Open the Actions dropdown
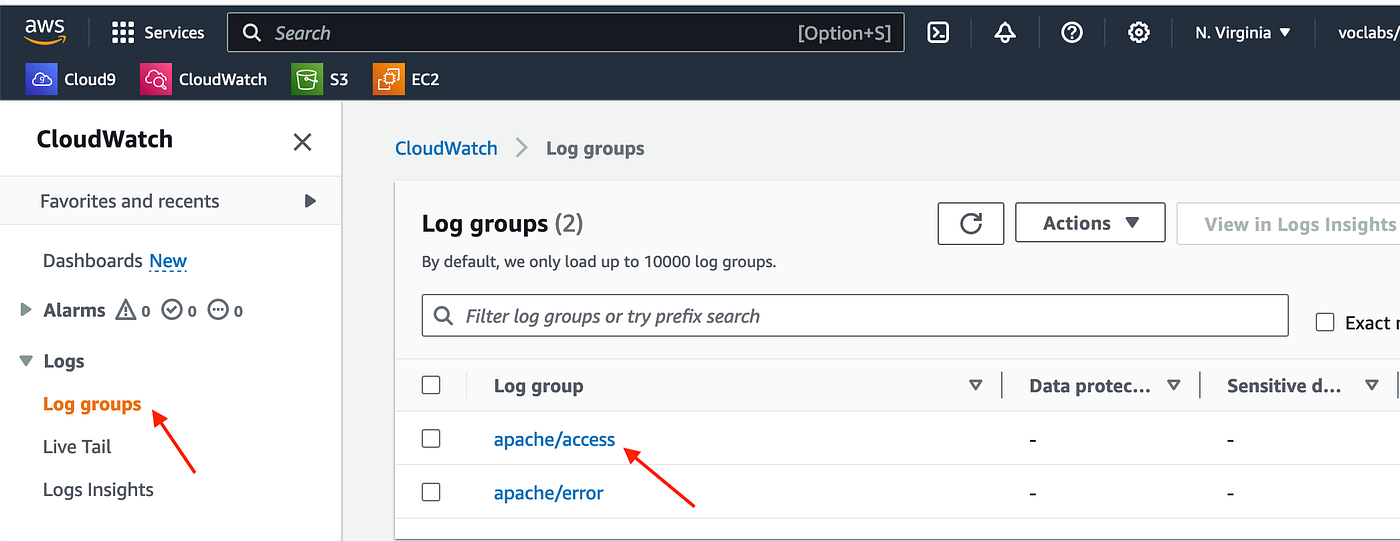 pyautogui.click(x=1090, y=223)
